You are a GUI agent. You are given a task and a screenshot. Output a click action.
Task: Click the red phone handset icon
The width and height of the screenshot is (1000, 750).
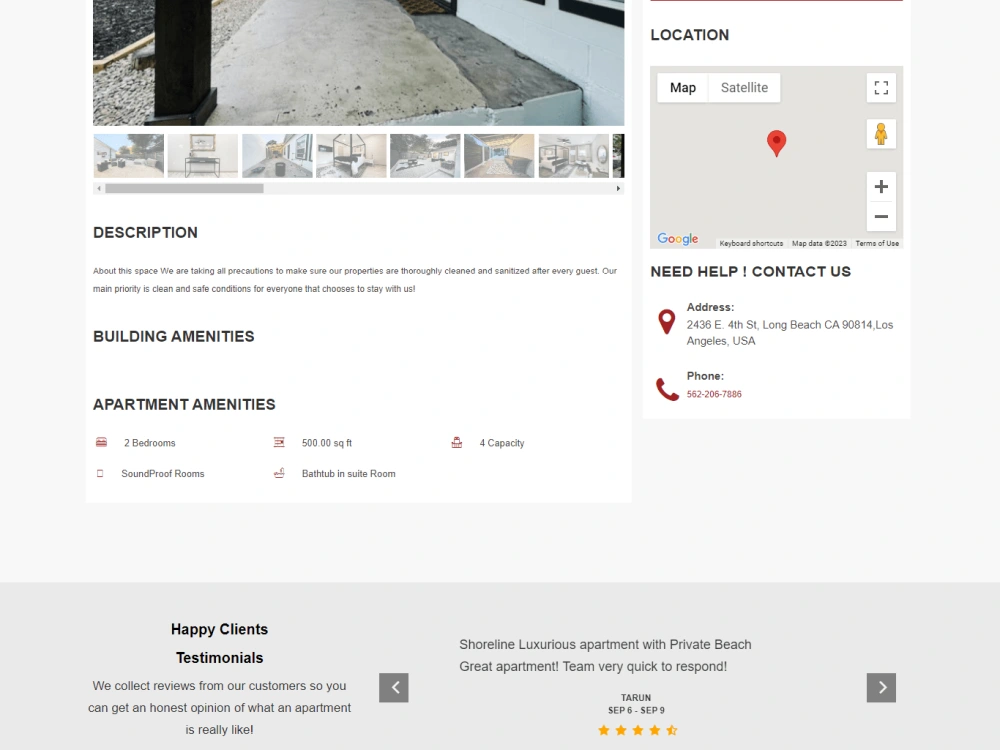[x=667, y=389]
